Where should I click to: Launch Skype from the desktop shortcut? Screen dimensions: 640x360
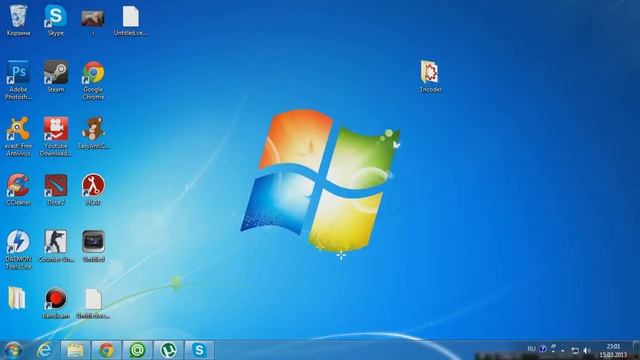[x=56, y=20]
